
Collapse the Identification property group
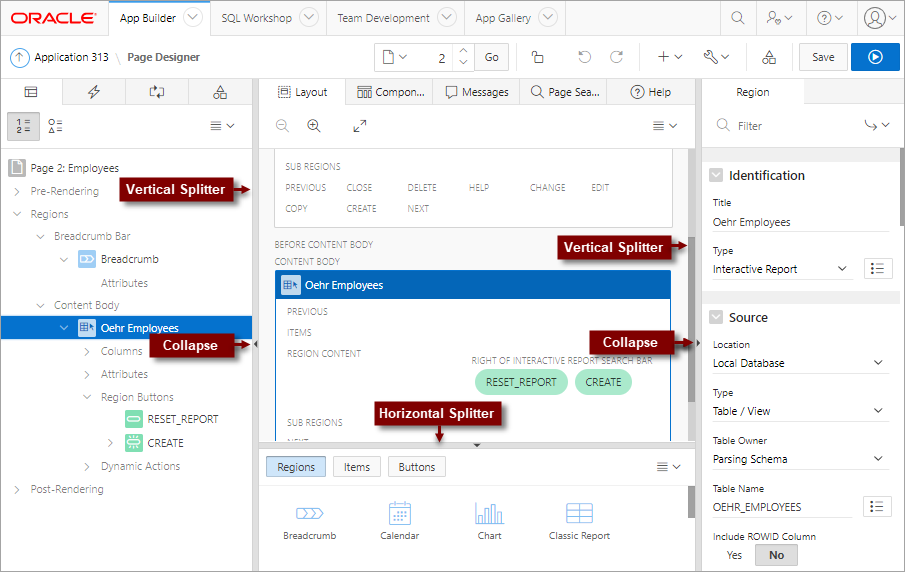click(716, 175)
